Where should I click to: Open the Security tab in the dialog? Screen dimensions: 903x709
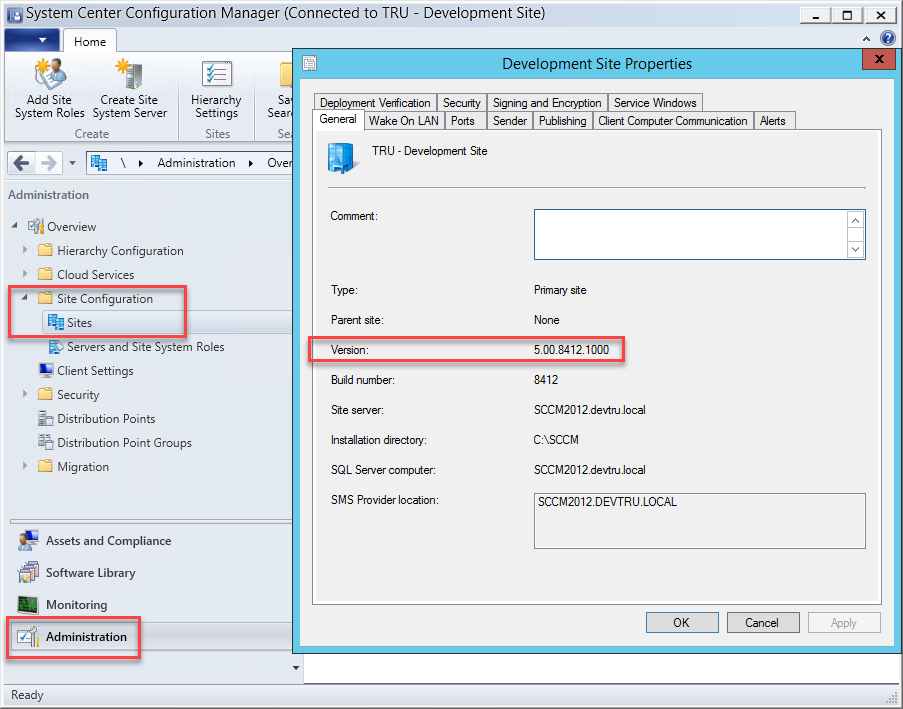click(461, 103)
